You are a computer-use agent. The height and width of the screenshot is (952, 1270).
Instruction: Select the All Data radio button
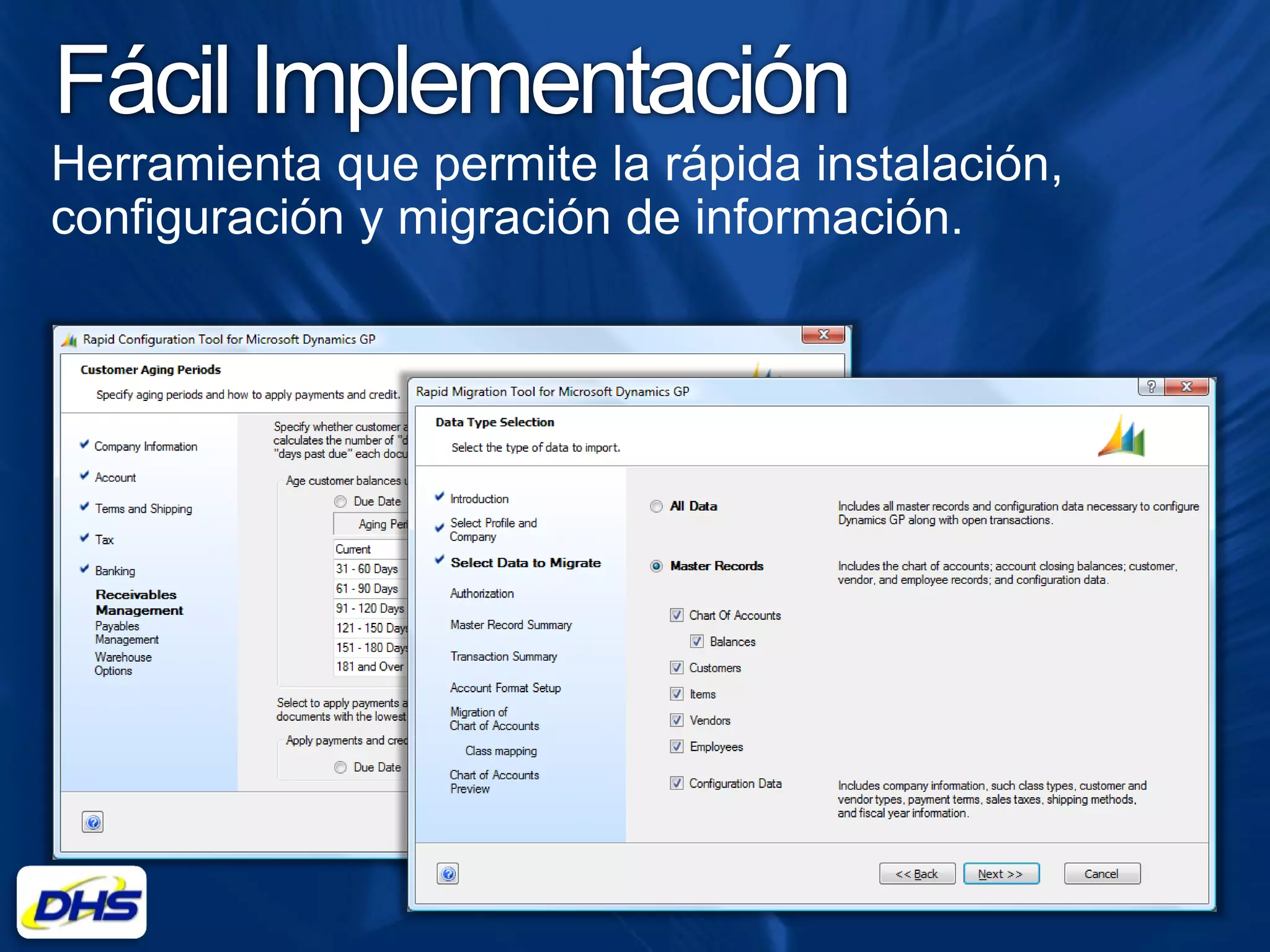point(656,506)
